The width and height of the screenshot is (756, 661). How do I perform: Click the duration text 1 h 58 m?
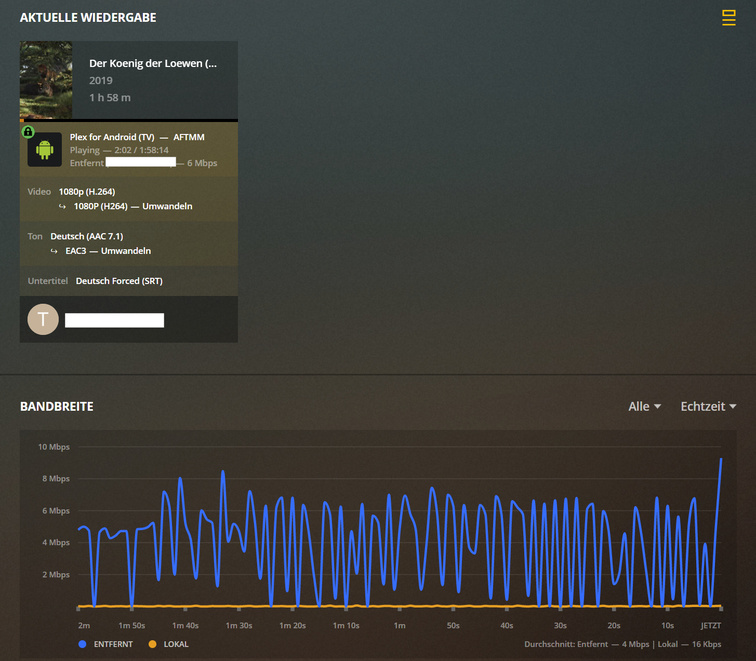110,97
